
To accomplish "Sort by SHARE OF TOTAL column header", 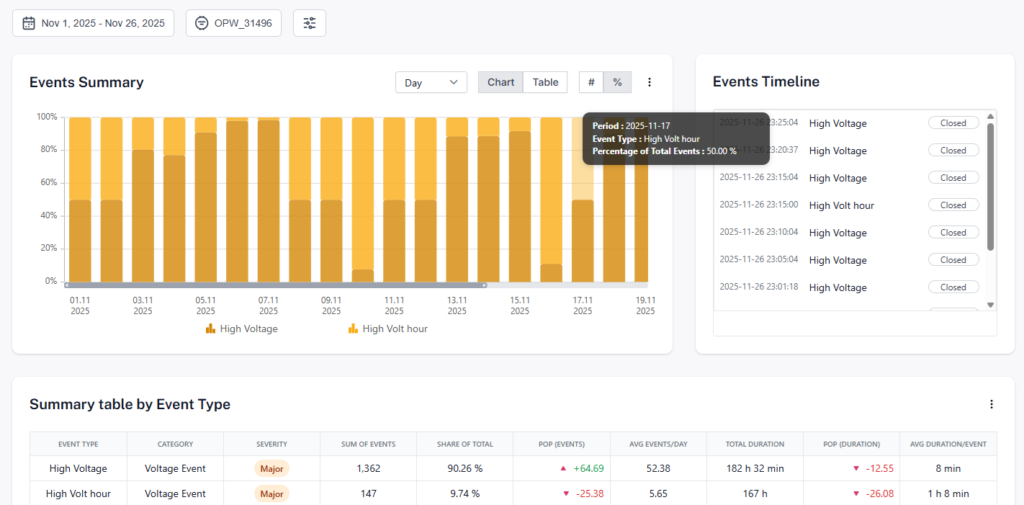I will 465,444.
